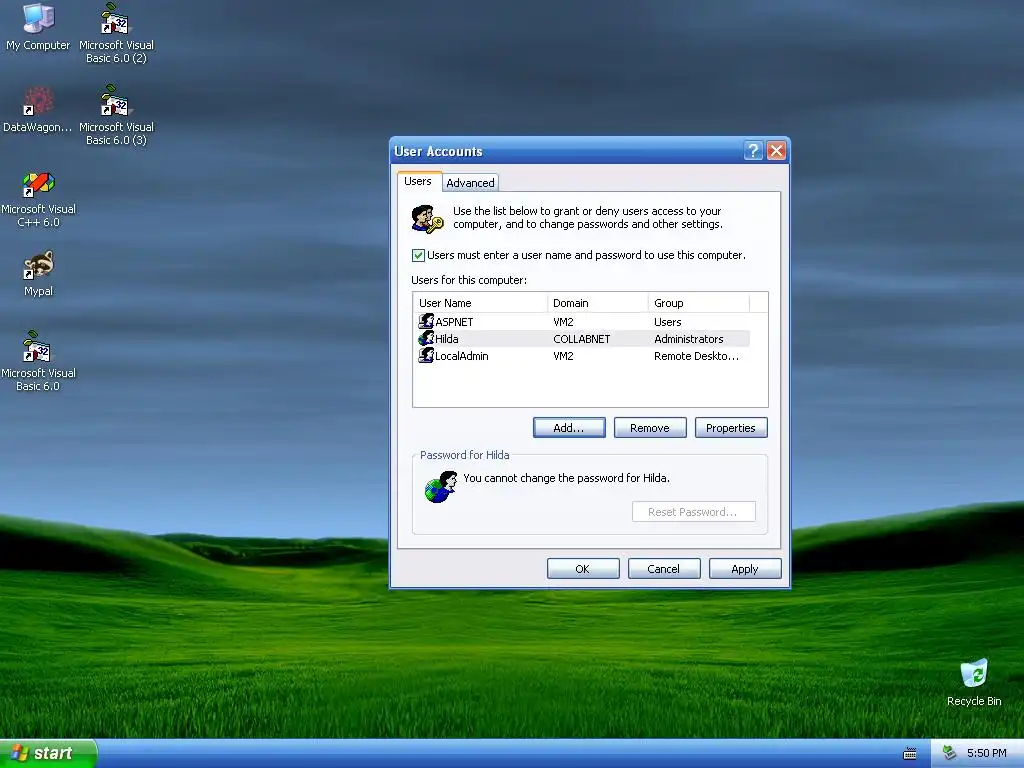
Task: Launch the Mypal browser shortcut
Action: 39,274
